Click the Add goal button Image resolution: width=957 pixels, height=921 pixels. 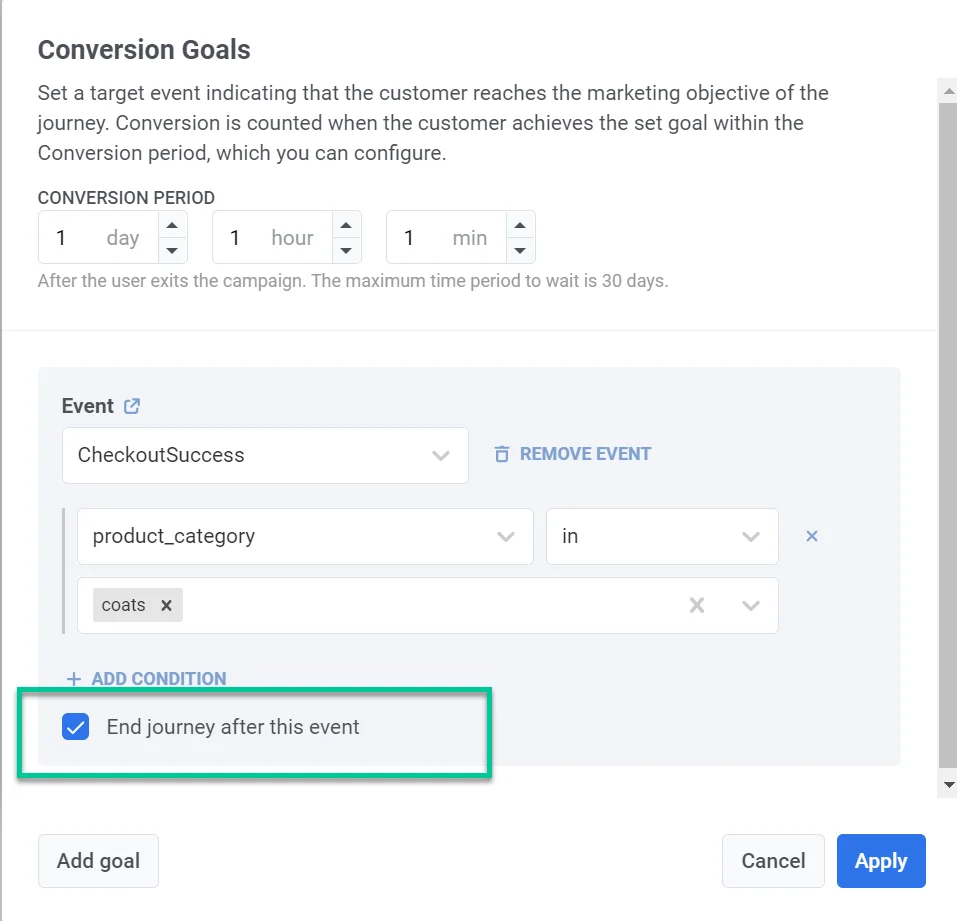(98, 861)
